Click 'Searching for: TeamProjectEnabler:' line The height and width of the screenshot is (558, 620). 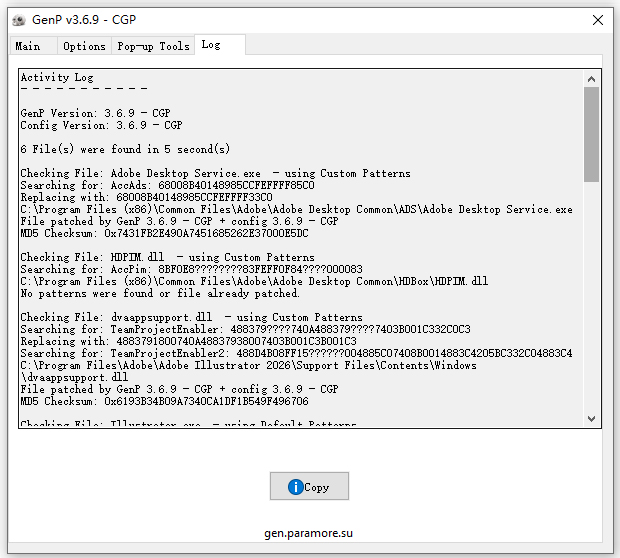[x=245, y=329]
